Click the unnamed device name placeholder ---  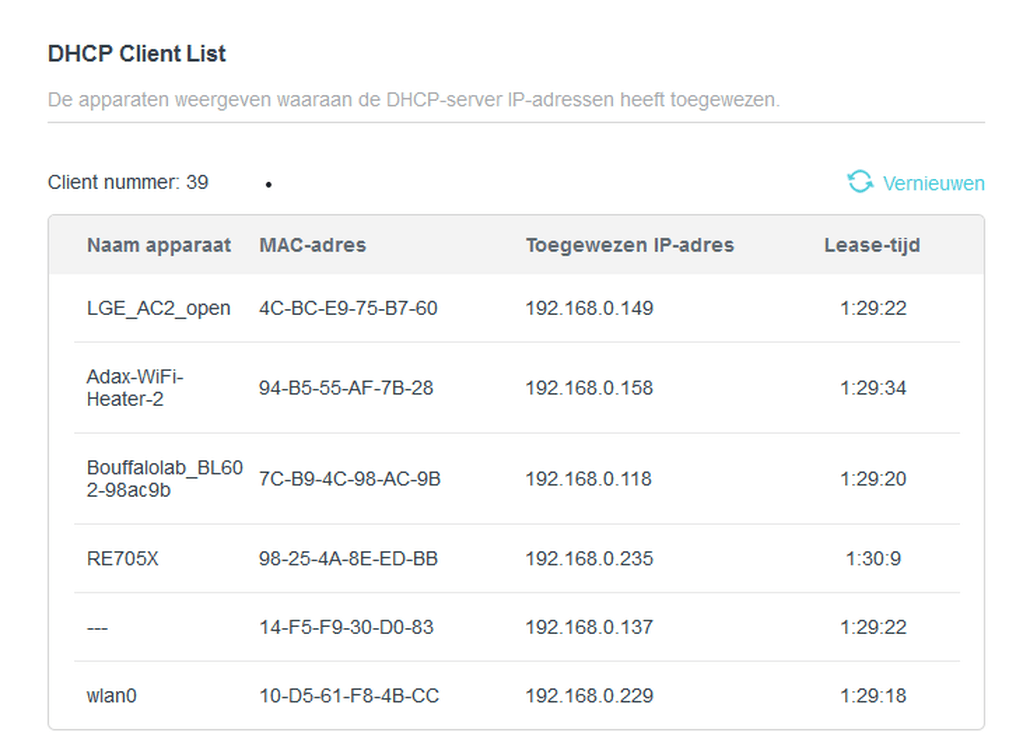(x=97, y=628)
